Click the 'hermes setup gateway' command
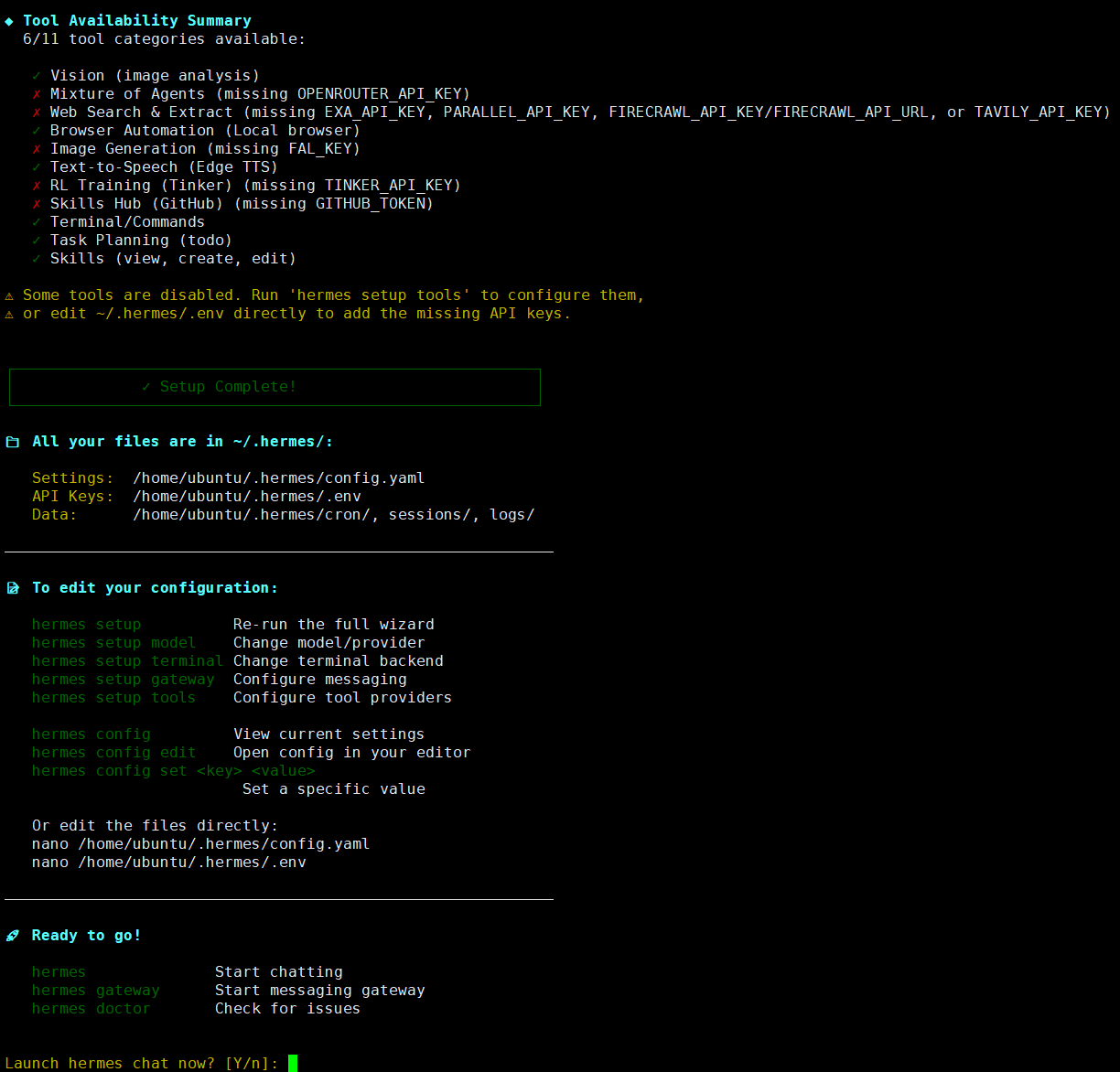The width and height of the screenshot is (1120, 1072). (124, 680)
